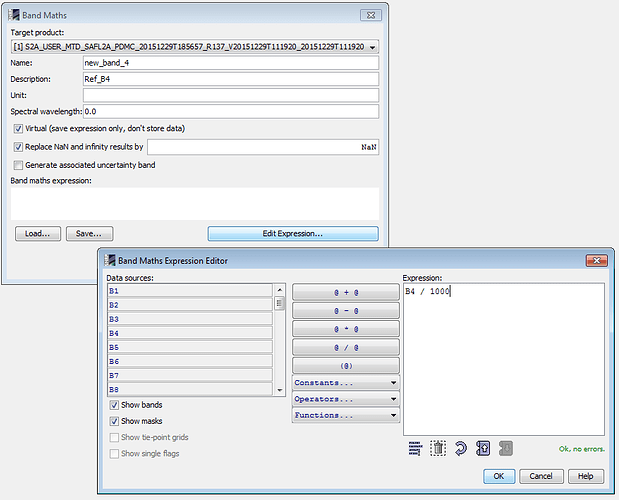
Task: Click the select-all icon below the Expression box
Action: tap(415, 448)
